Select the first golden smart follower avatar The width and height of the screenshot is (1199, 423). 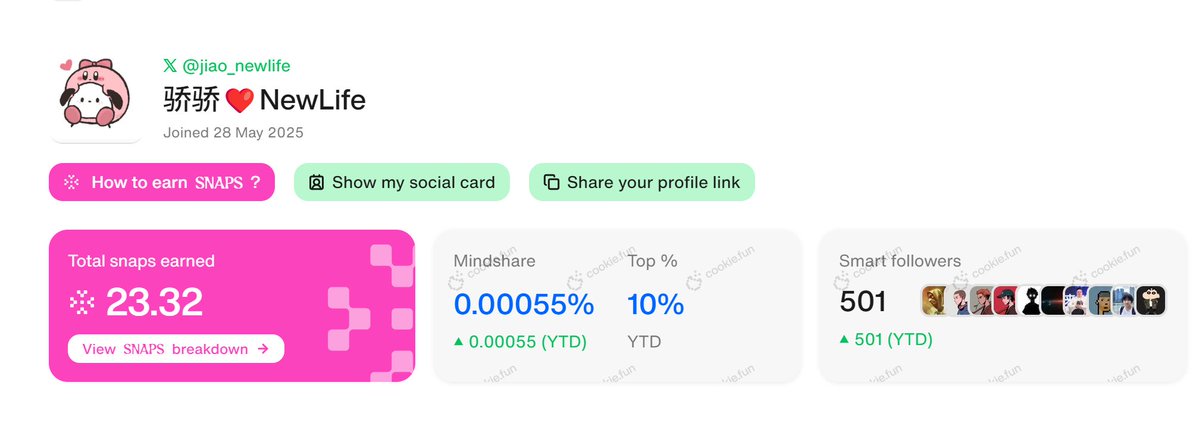pyautogui.click(x=934, y=301)
